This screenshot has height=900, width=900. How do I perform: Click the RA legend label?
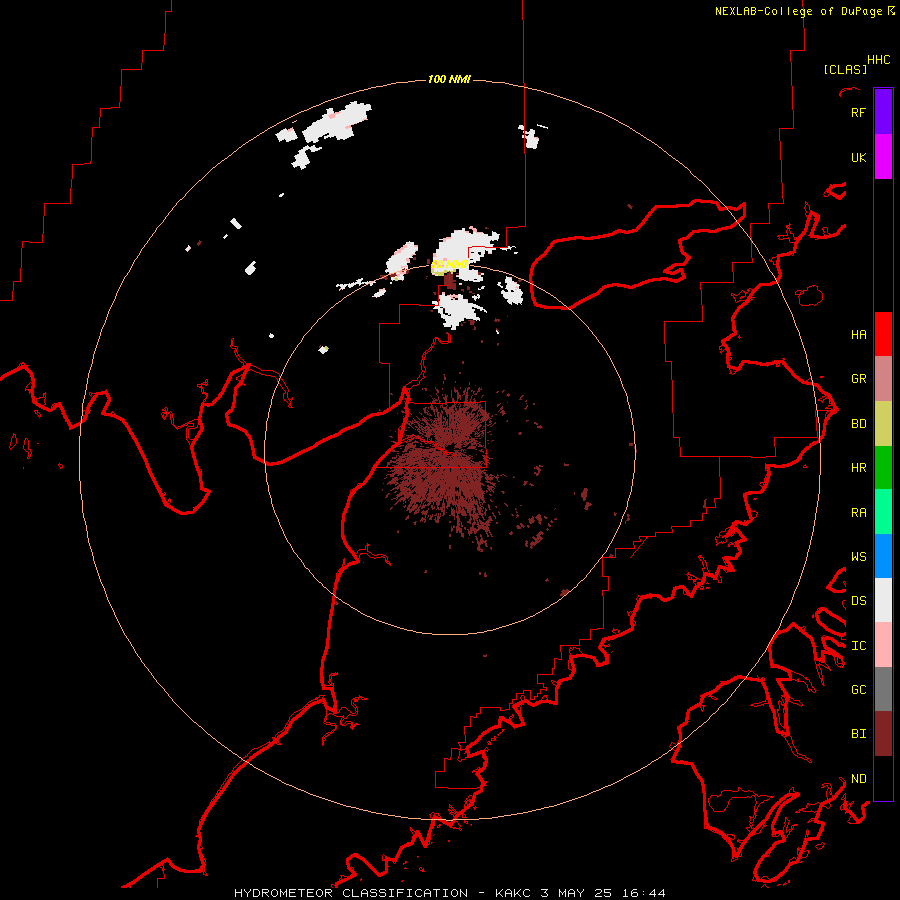[858, 512]
